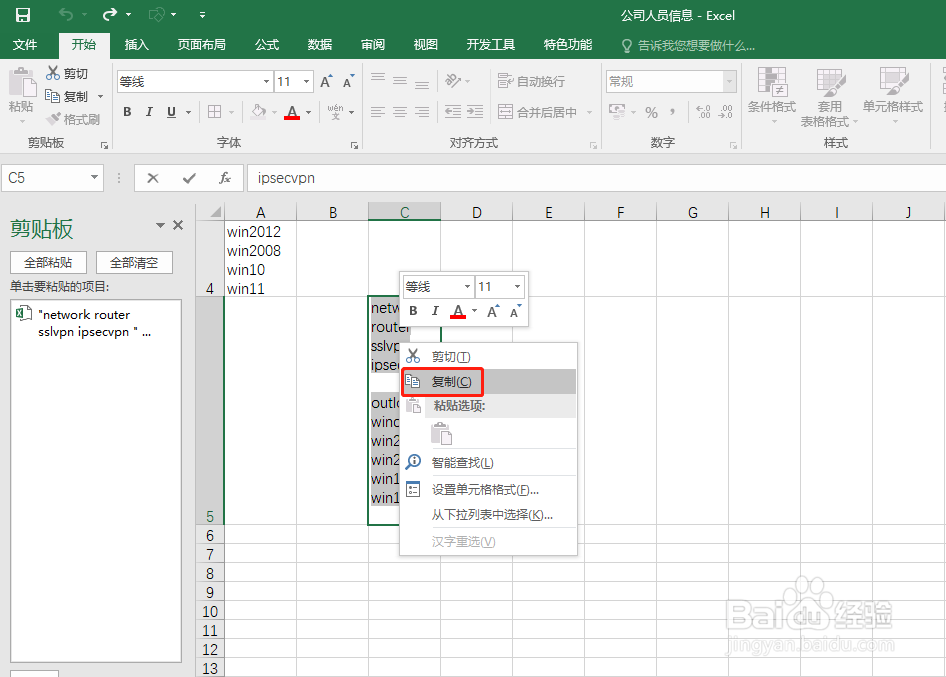Open the ribbon font name dropdown (等线)
Image resolution: width=946 pixels, height=677 pixels.
tap(266, 81)
